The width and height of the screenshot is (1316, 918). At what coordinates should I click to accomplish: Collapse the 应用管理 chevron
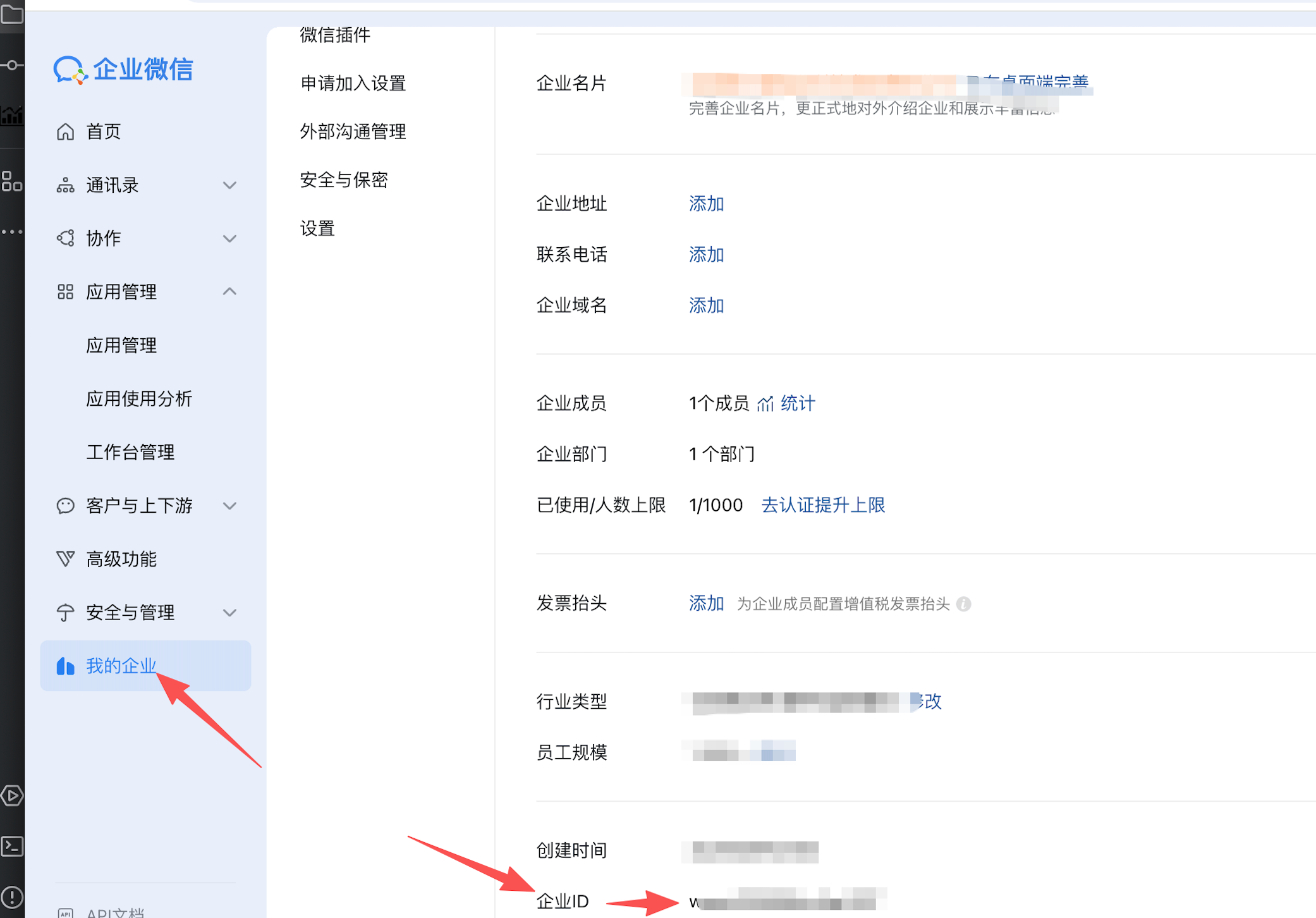pos(230,291)
